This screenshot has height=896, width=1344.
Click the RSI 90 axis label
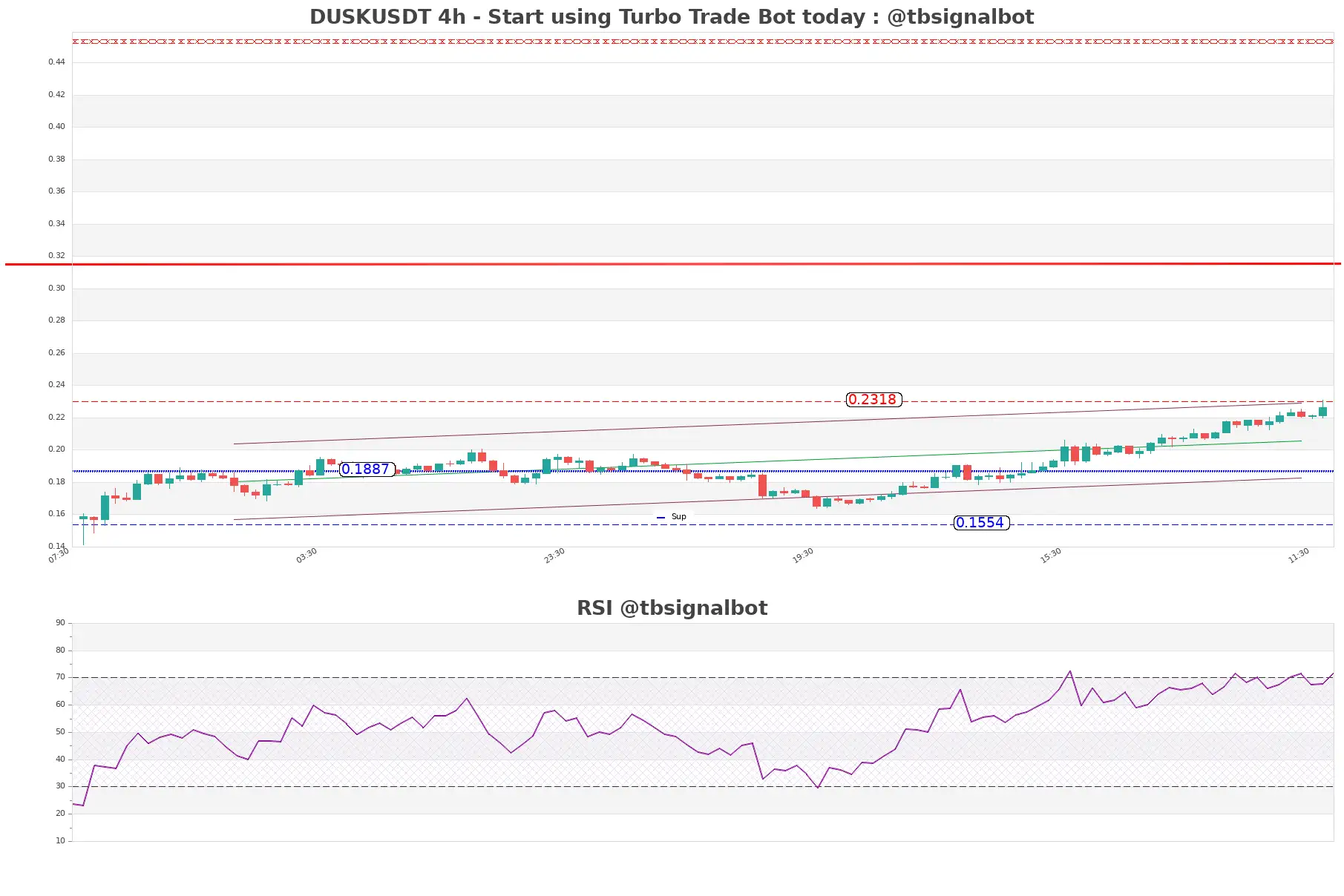60,623
